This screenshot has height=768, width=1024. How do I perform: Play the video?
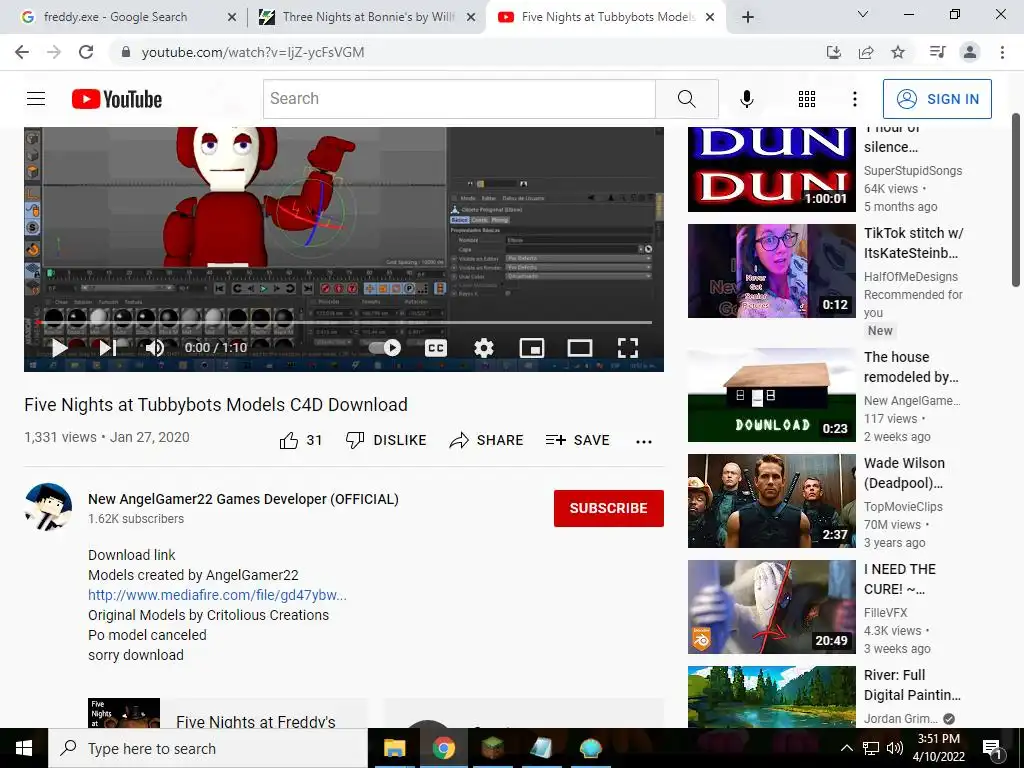(59, 347)
